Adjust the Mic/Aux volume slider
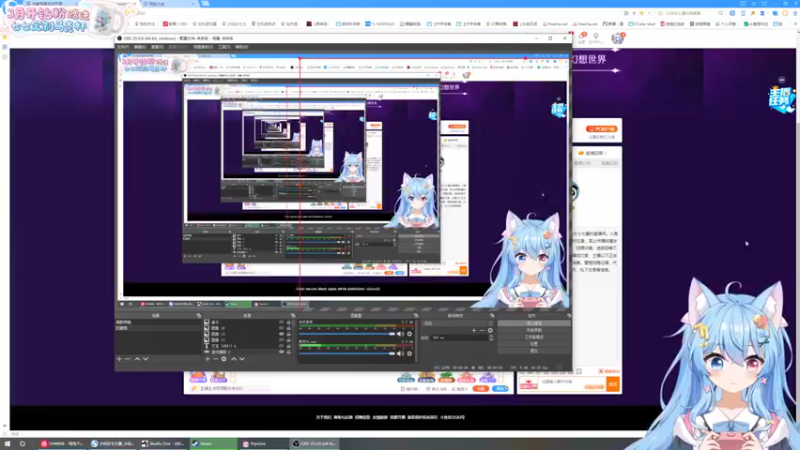 coord(347,354)
